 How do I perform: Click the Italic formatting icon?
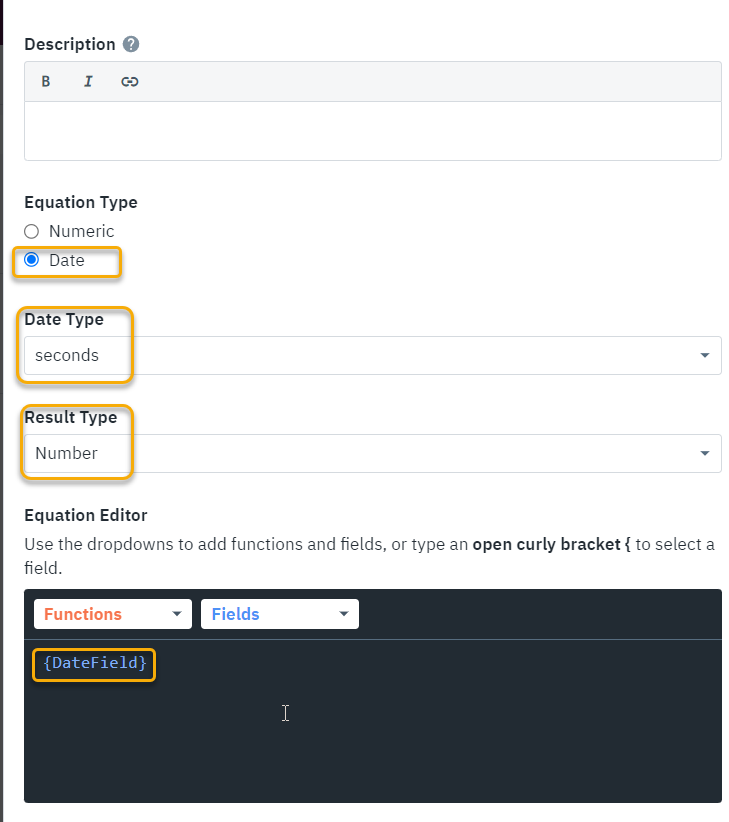[88, 82]
